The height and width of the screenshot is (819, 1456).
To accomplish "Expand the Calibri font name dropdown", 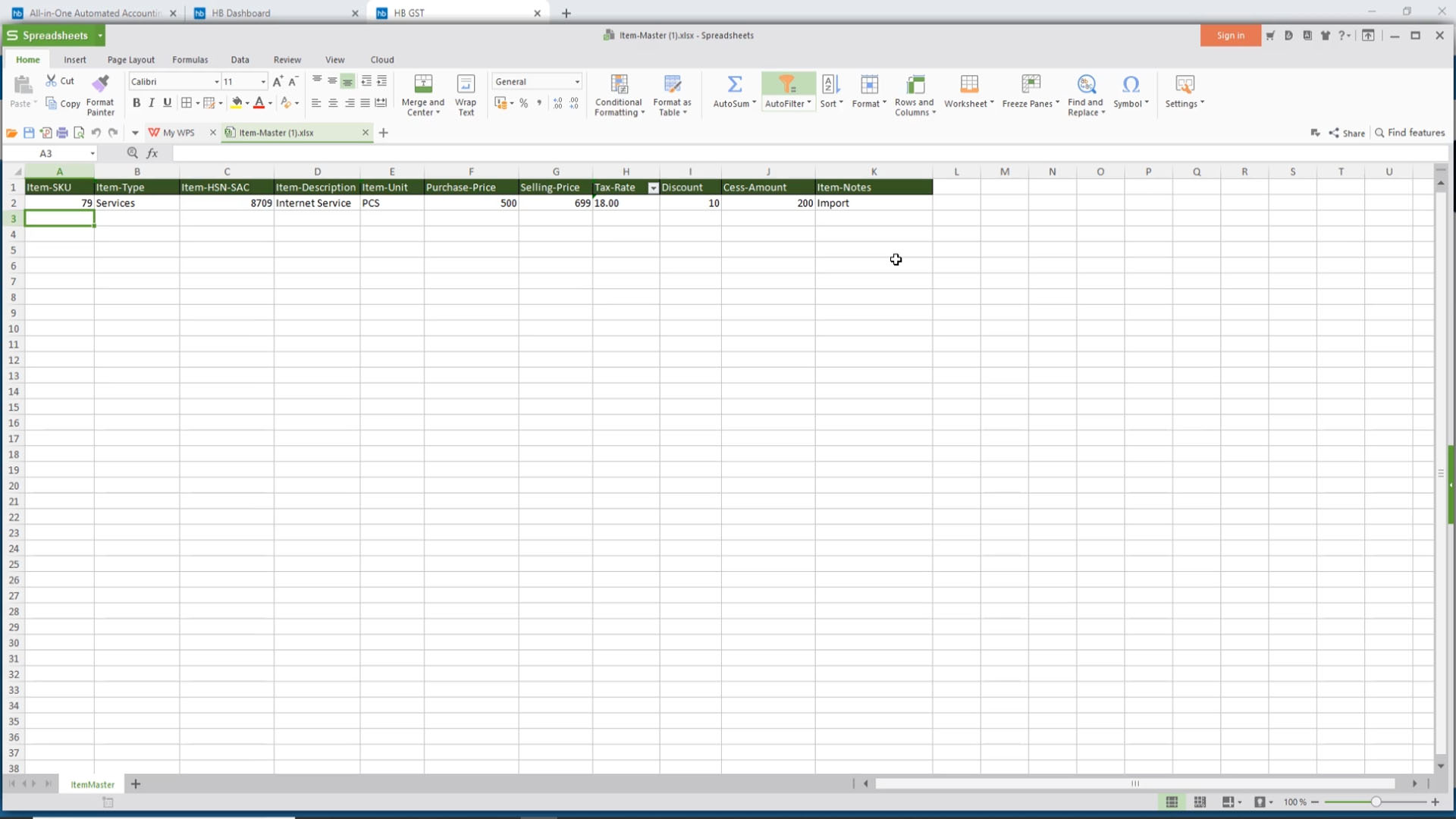I will tap(216, 82).
